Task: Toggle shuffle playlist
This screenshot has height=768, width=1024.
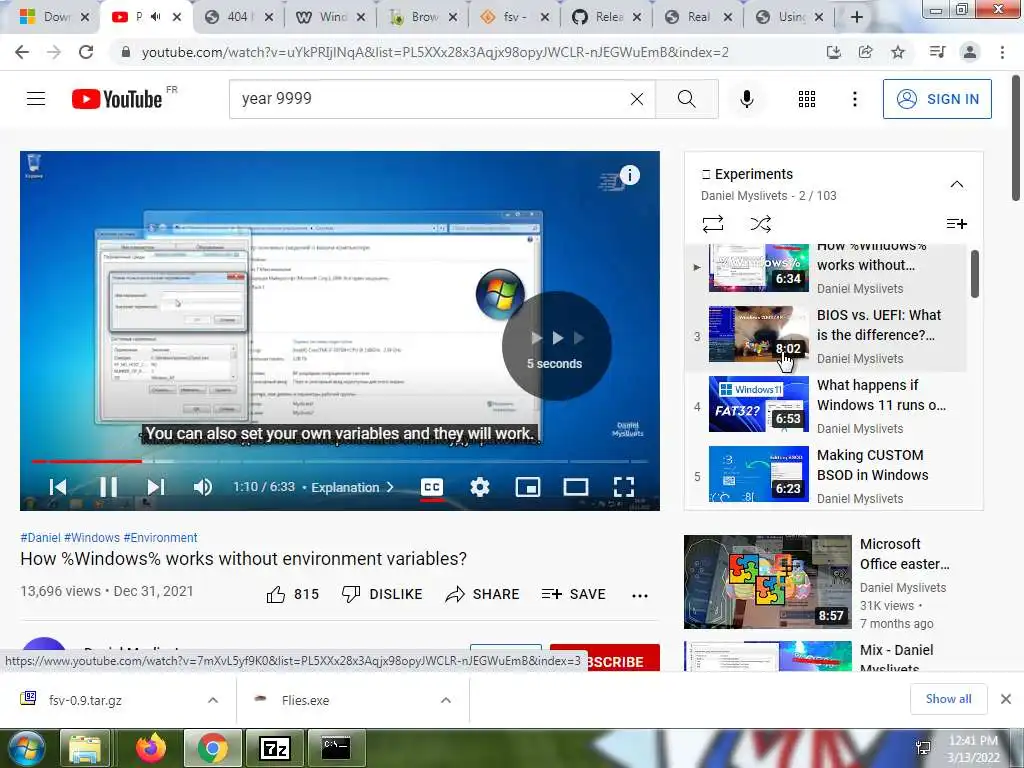Action: click(x=761, y=224)
